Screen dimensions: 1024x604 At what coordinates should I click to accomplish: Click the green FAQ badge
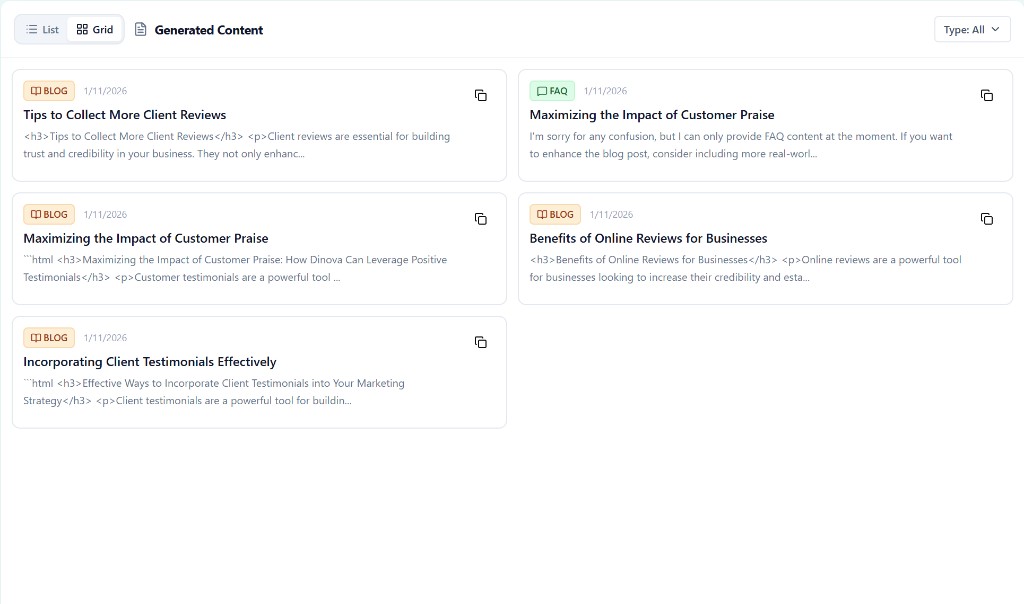pos(552,91)
